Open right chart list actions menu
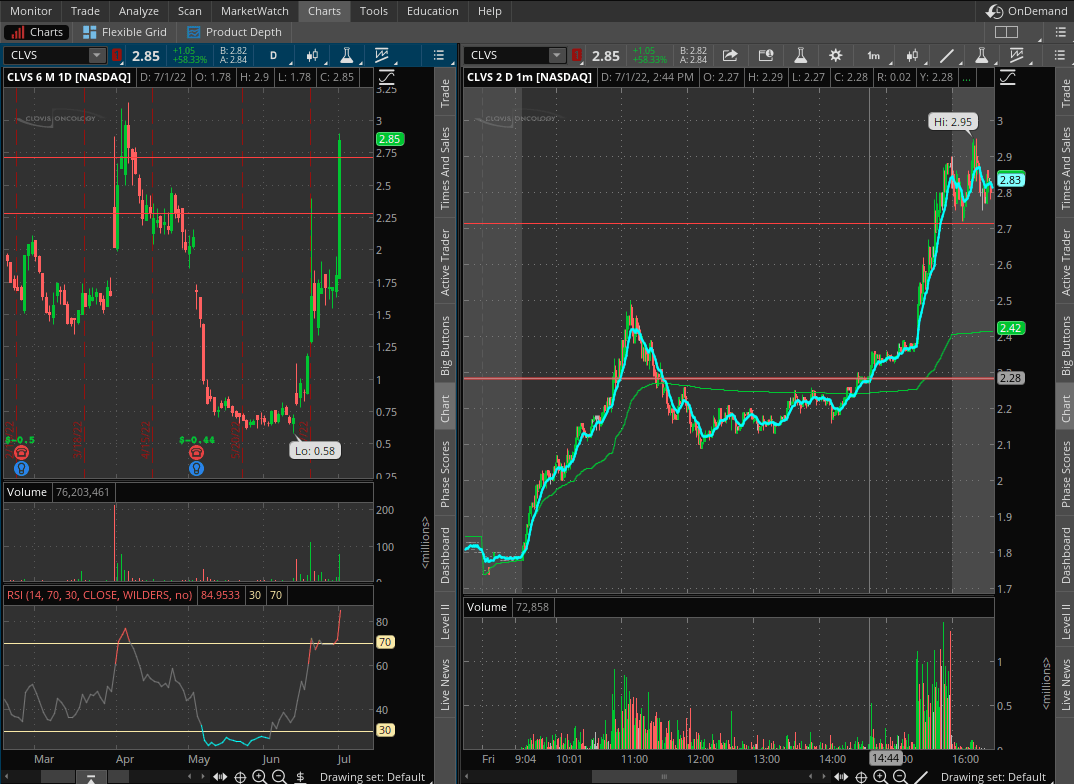1074x784 pixels. (x=1059, y=55)
